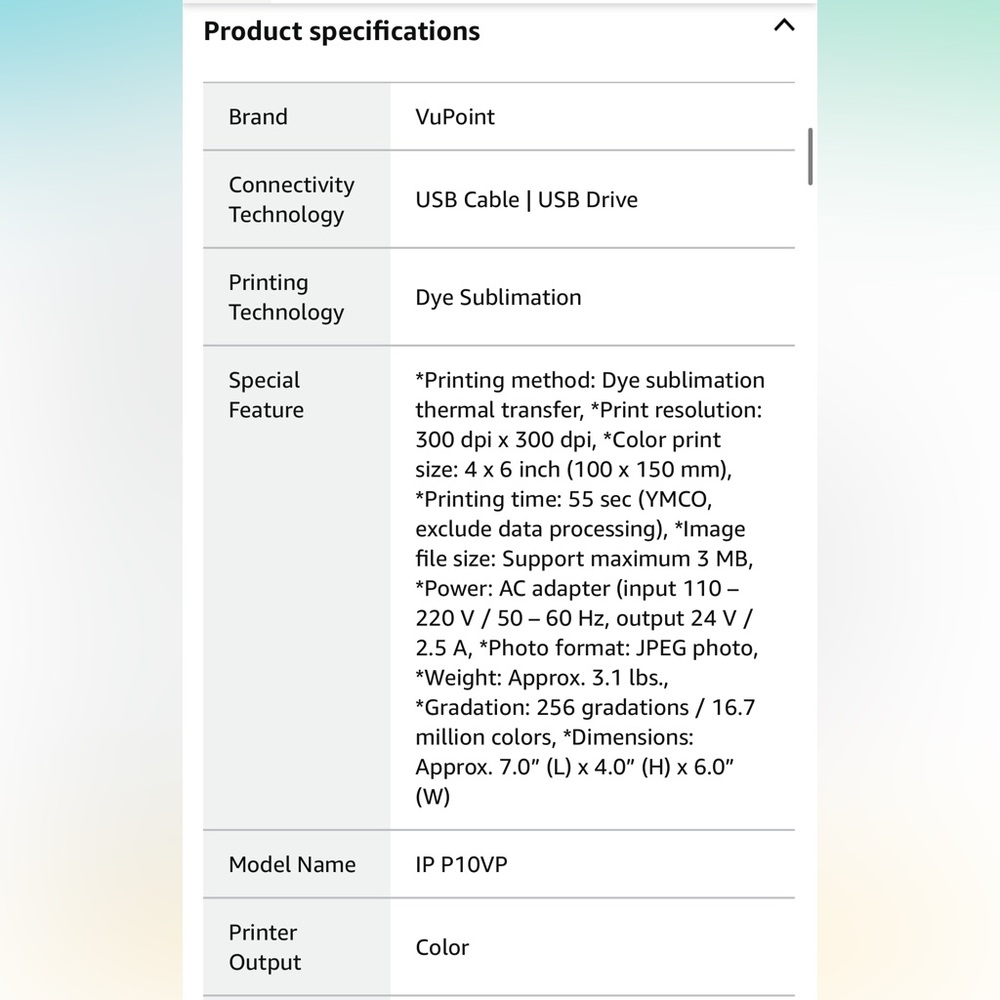
Task: Select the Printing Technology label
Action: pos(286,297)
